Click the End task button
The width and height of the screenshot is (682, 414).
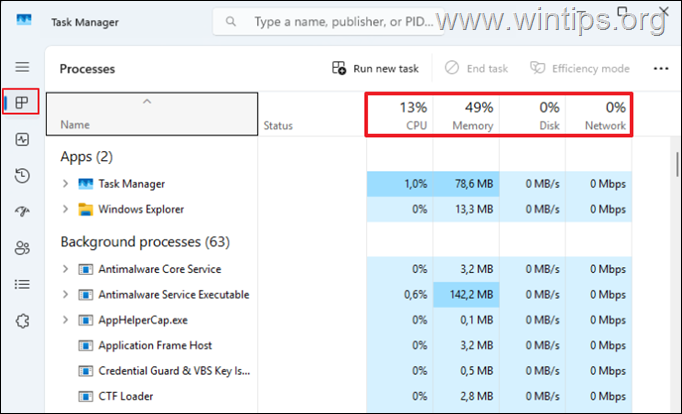click(x=476, y=68)
